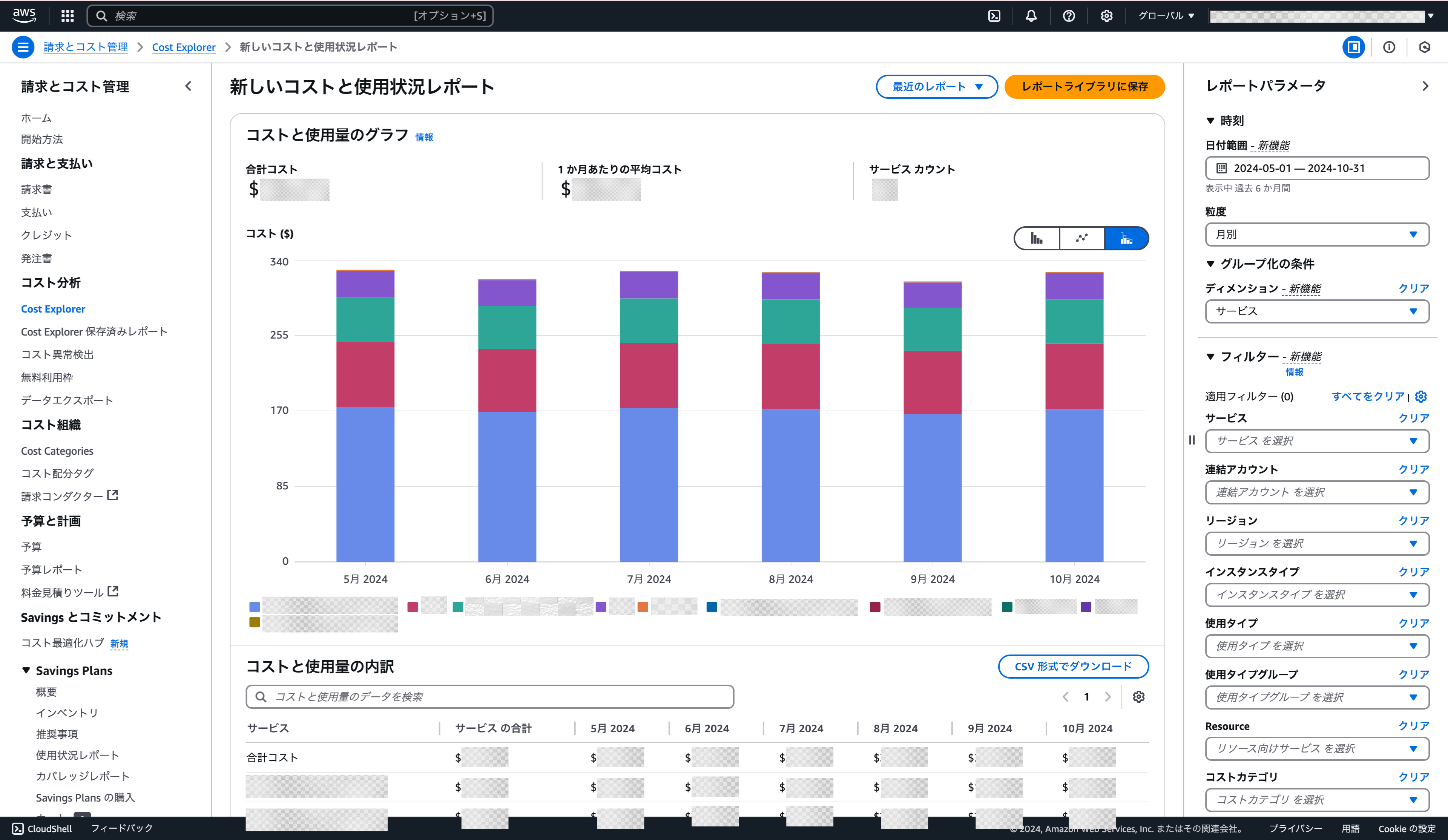Toggle the report parameters split panel icon
The width and height of the screenshot is (1448, 840).
(1353, 47)
